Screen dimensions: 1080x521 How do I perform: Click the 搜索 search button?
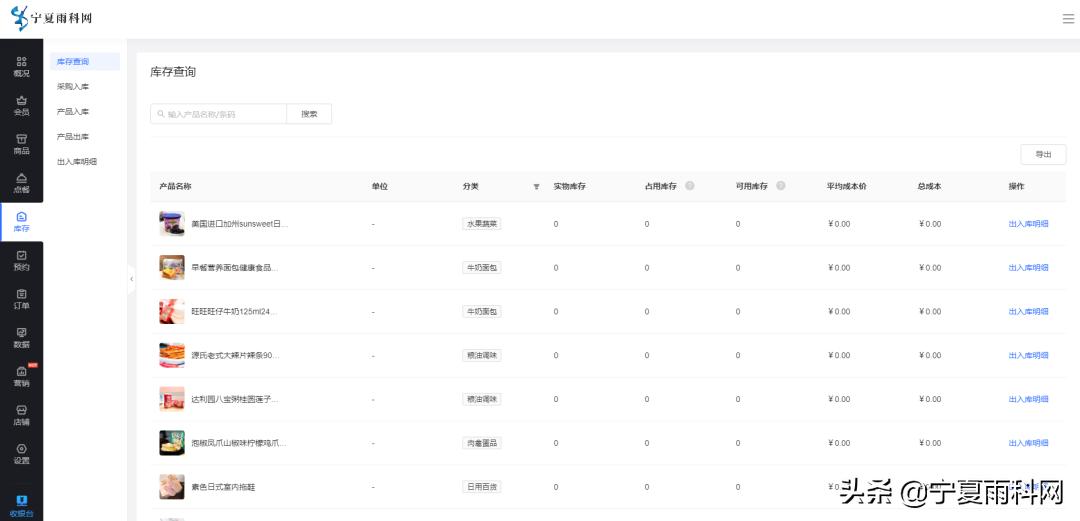(309, 114)
